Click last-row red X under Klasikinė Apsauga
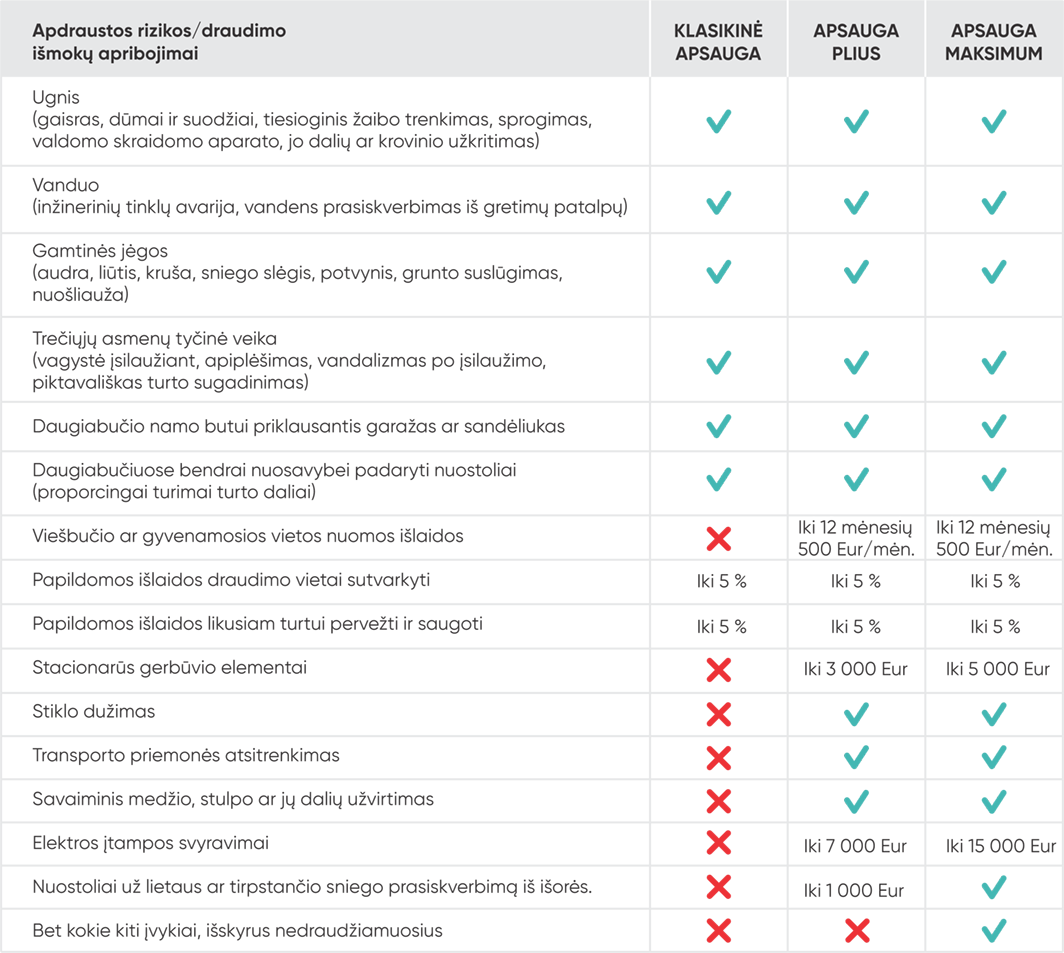 [718, 929]
